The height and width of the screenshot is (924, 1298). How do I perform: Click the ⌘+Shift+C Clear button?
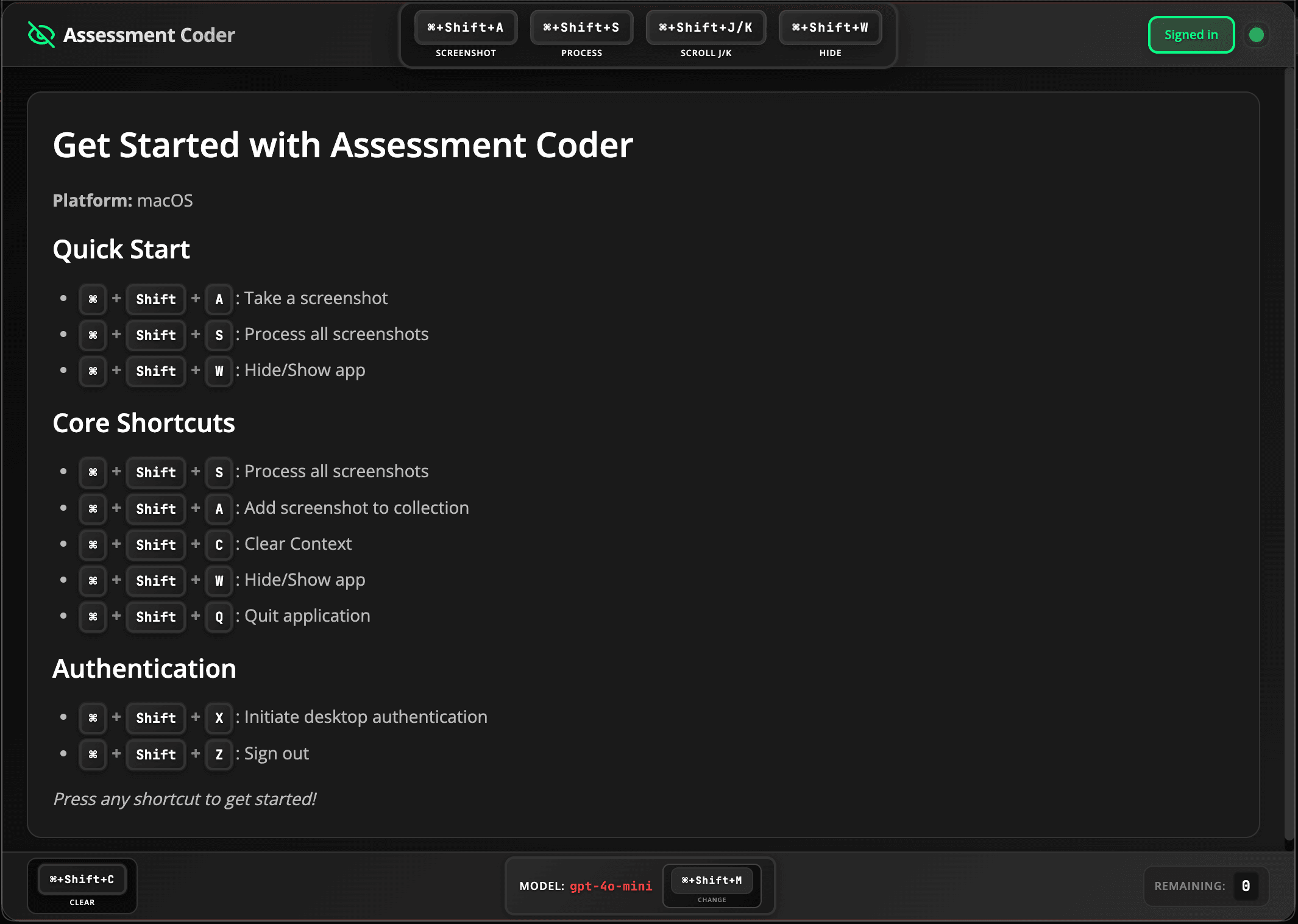tap(82, 880)
